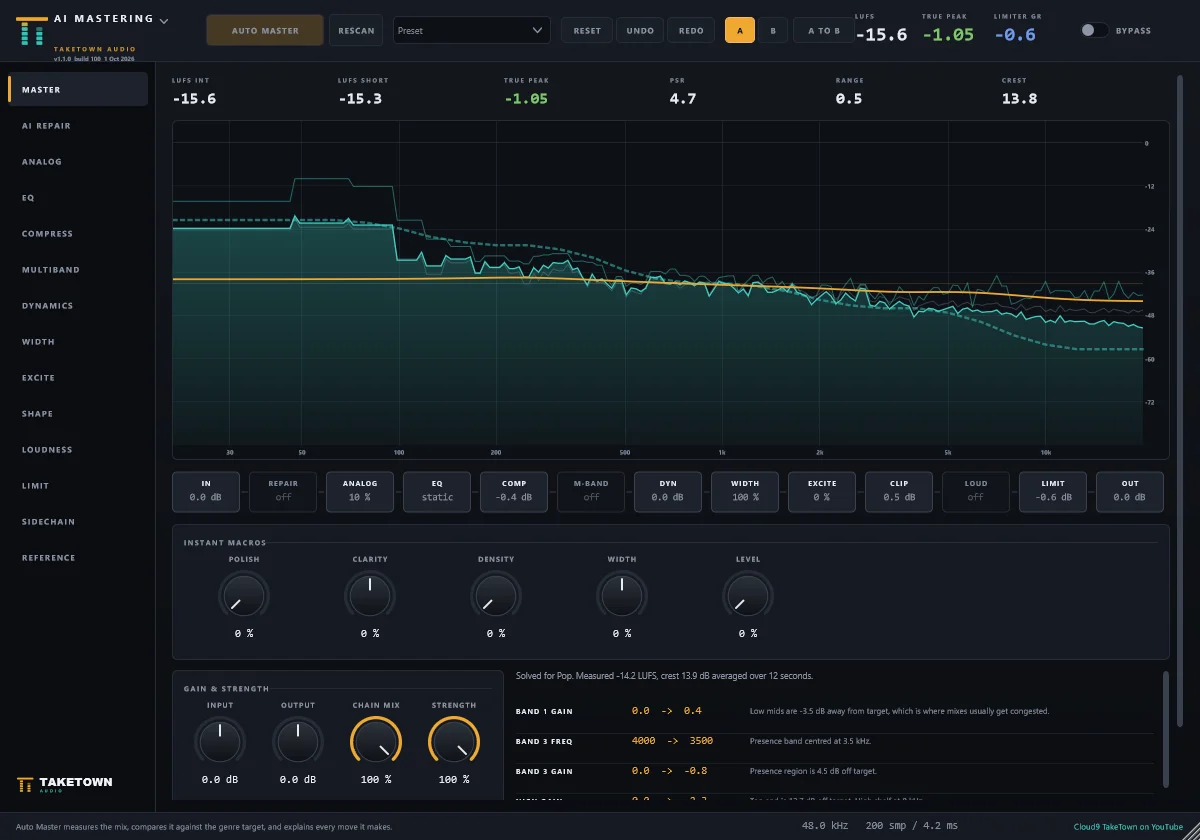This screenshot has width=1200, height=840.
Task: Open Cloud9 TakeTown on YouTube link
Action: tap(1129, 827)
